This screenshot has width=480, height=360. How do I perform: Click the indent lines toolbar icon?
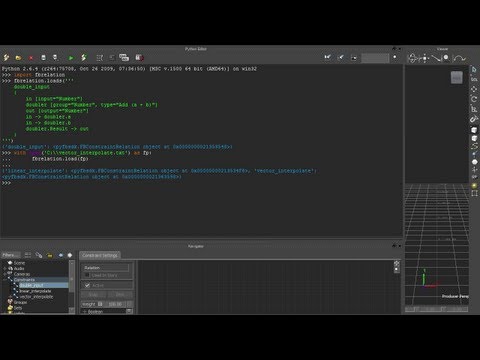99,58
